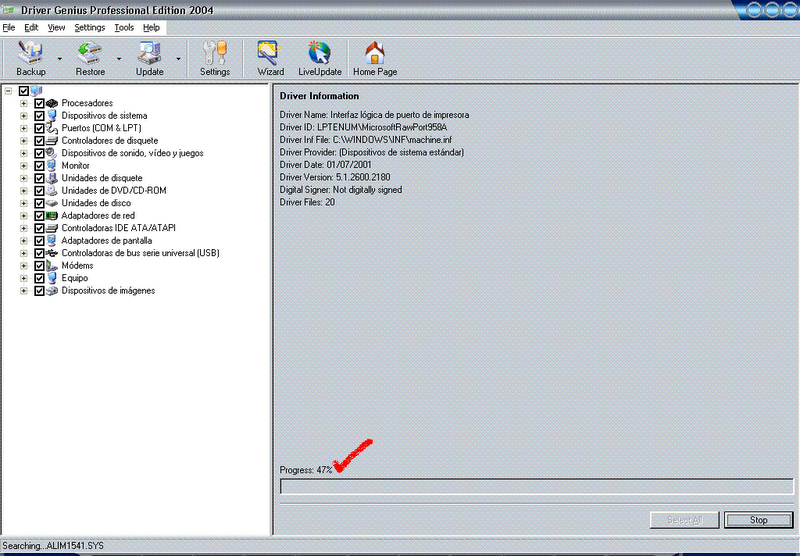Uncheck the root tree checkbox
The height and width of the screenshot is (556, 800).
(23, 91)
